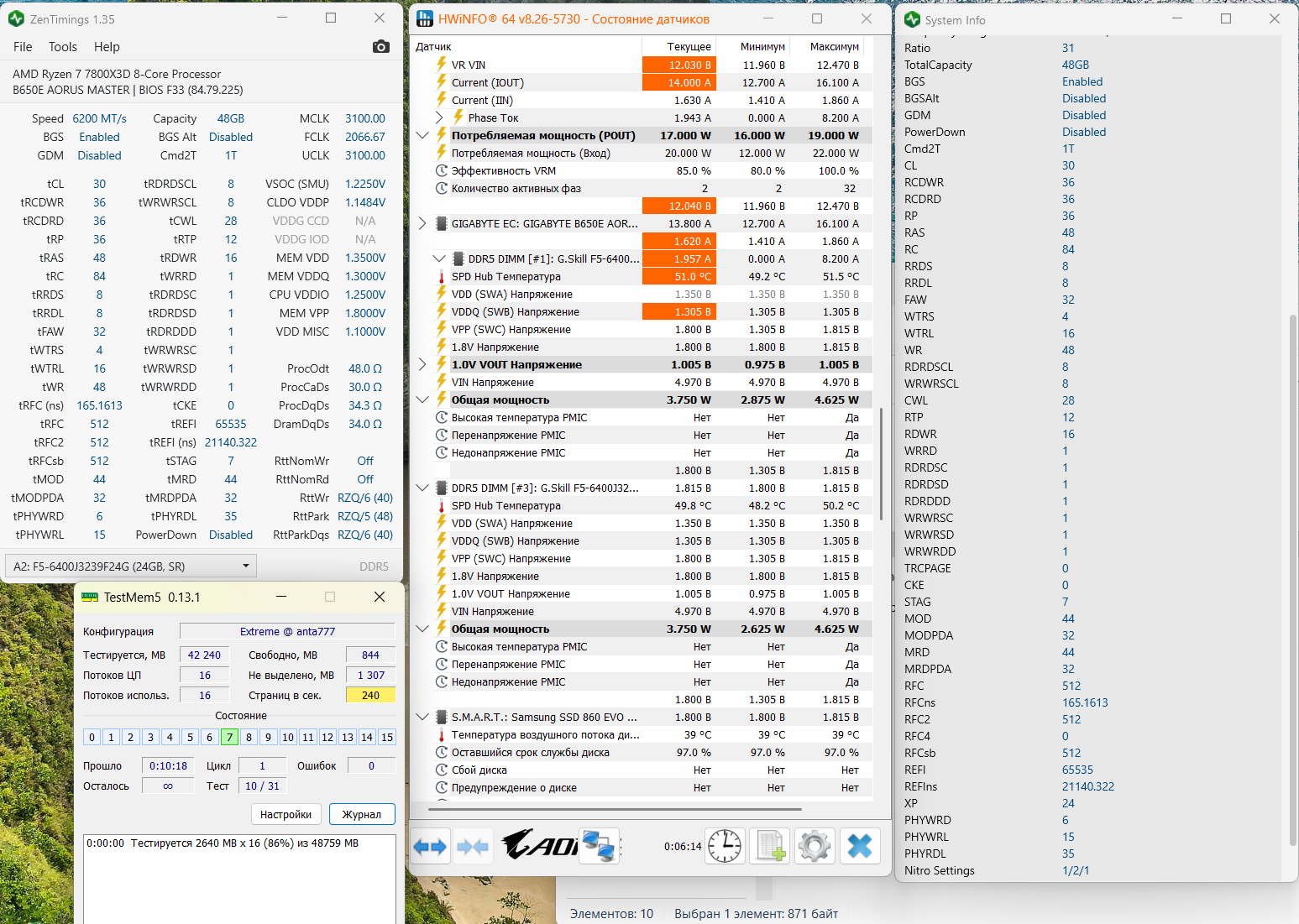Click the icon beside Количество активных фаз
Screen dimensions: 1299x924
click(x=442, y=188)
